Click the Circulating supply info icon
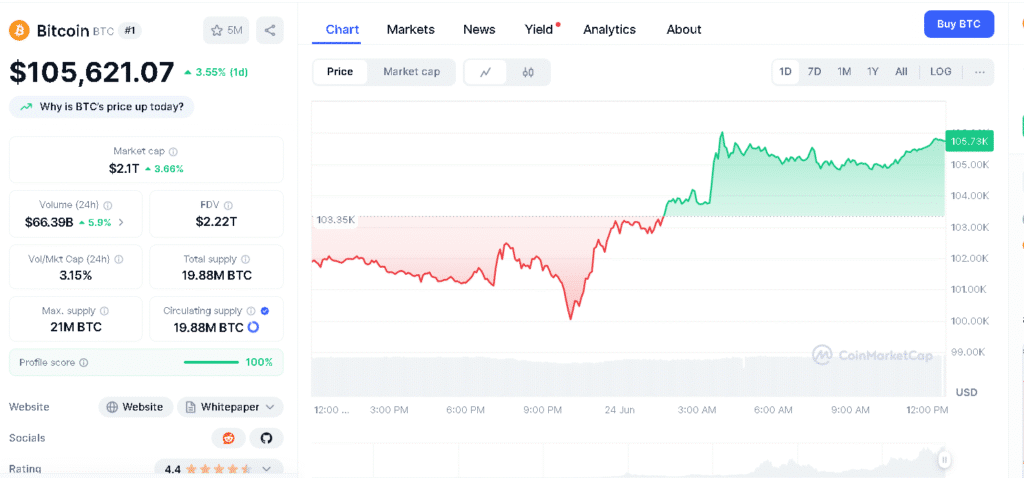The width and height of the screenshot is (1024, 478). click(251, 311)
